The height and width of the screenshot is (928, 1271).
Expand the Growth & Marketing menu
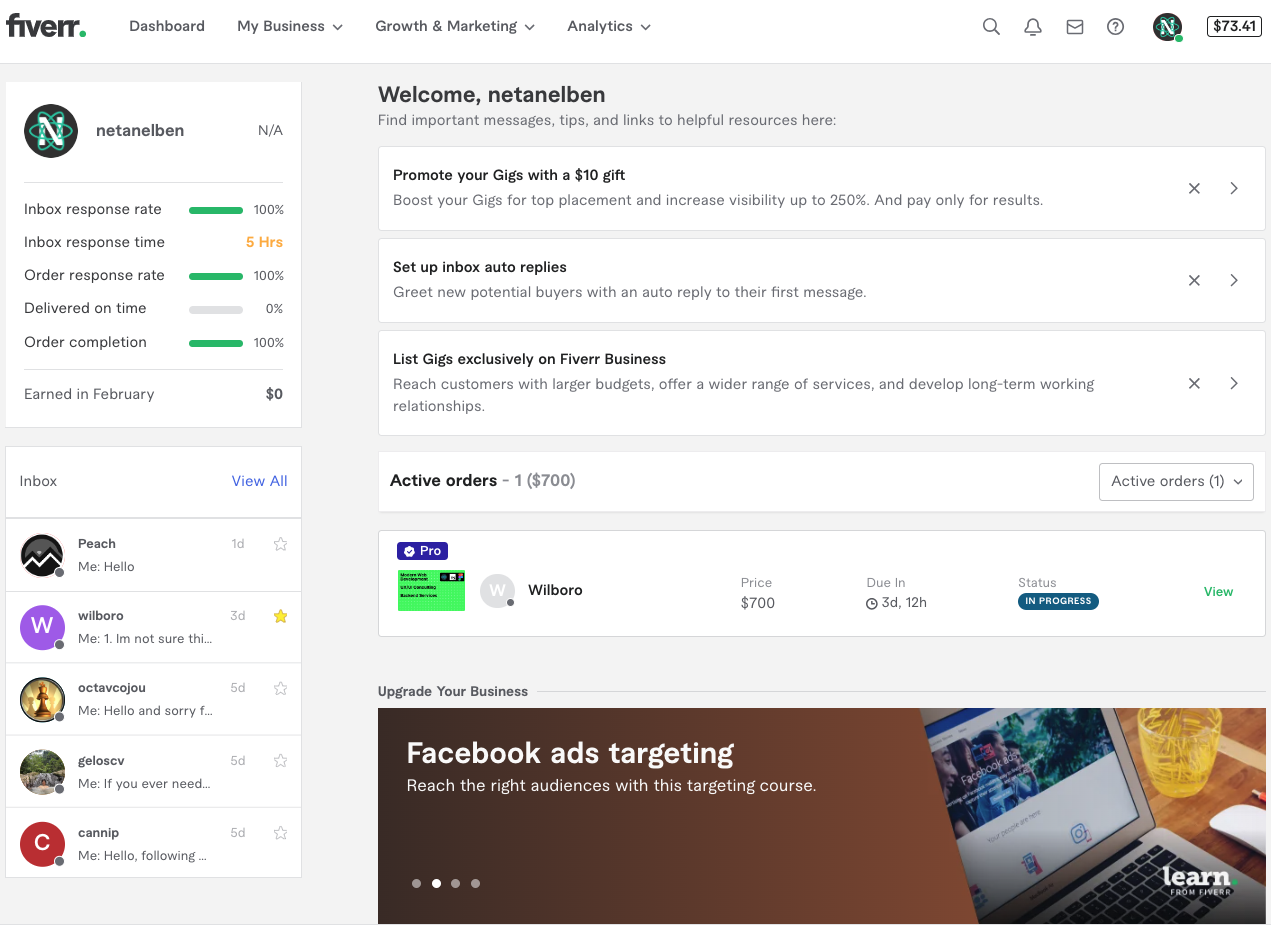[x=455, y=26]
